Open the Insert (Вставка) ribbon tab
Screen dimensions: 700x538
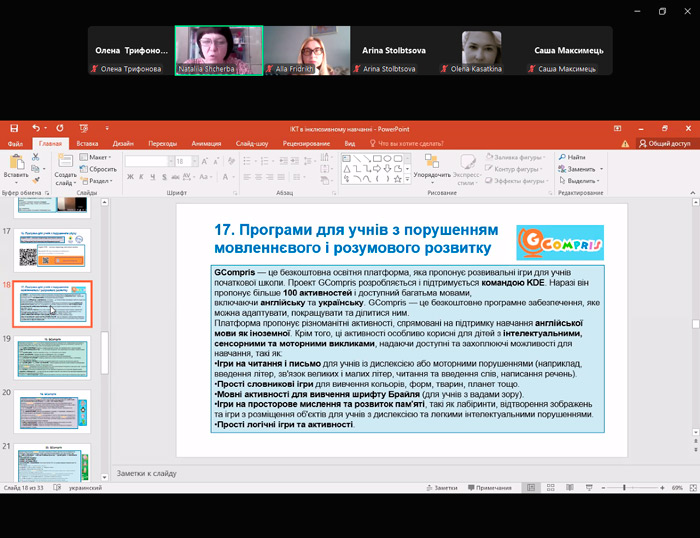(x=87, y=144)
